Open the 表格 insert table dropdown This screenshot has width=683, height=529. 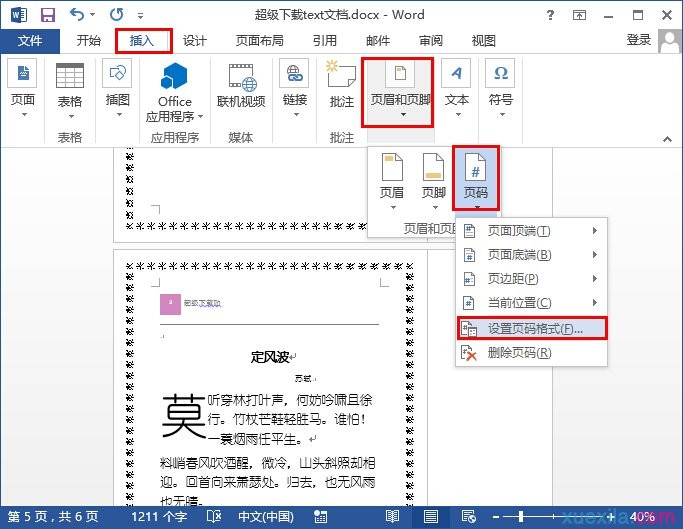tap(70, 91)
